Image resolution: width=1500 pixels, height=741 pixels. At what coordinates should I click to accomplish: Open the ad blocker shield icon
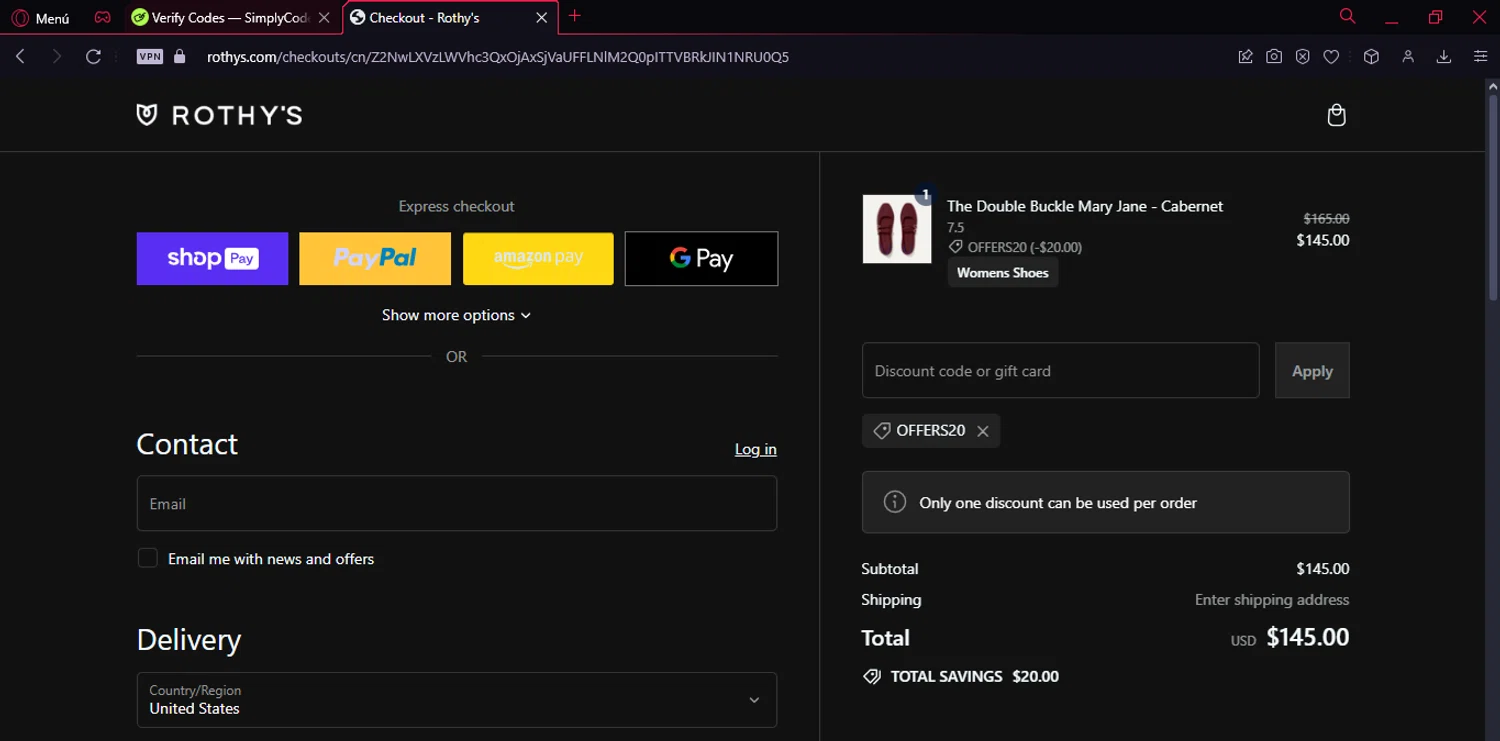1302,57
